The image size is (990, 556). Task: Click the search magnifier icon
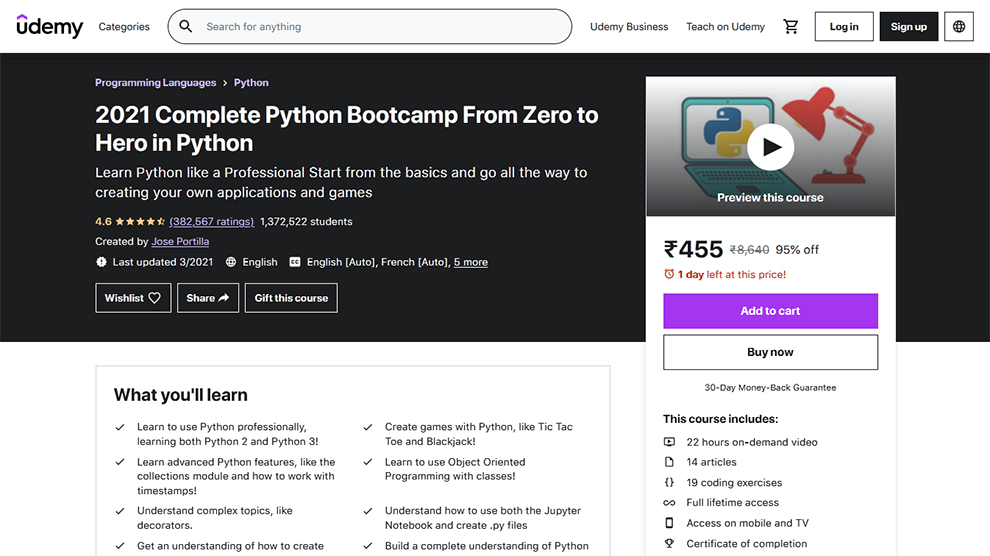click(x=186, y=27)
